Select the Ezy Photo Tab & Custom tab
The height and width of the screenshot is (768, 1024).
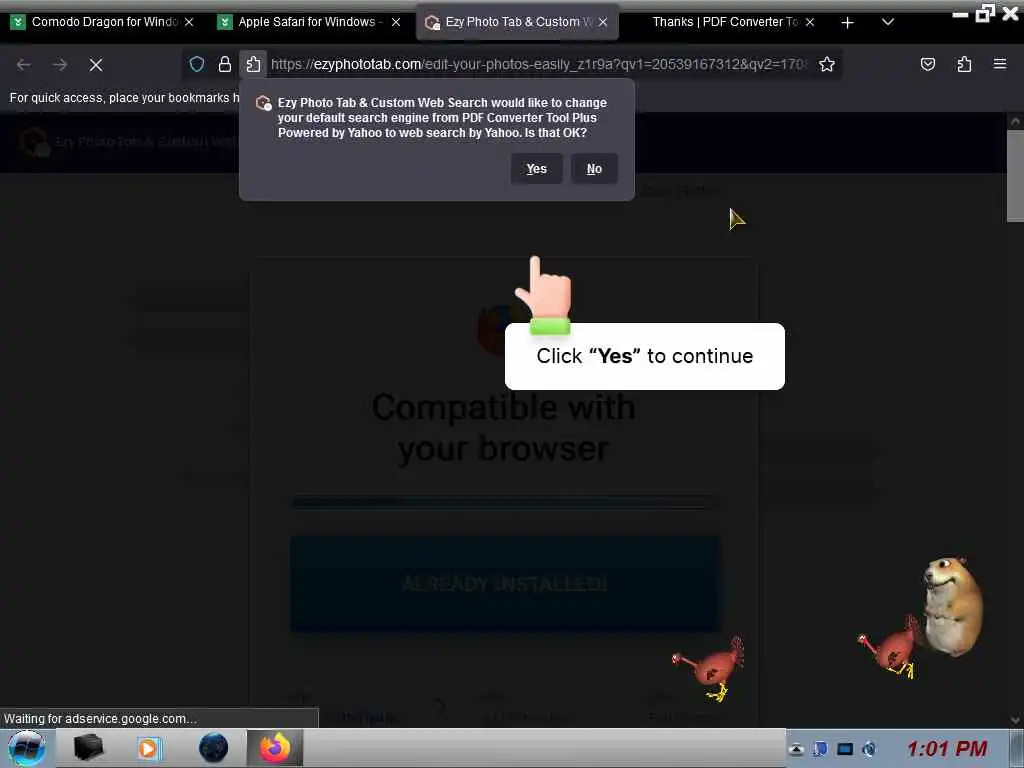(516, 22)
